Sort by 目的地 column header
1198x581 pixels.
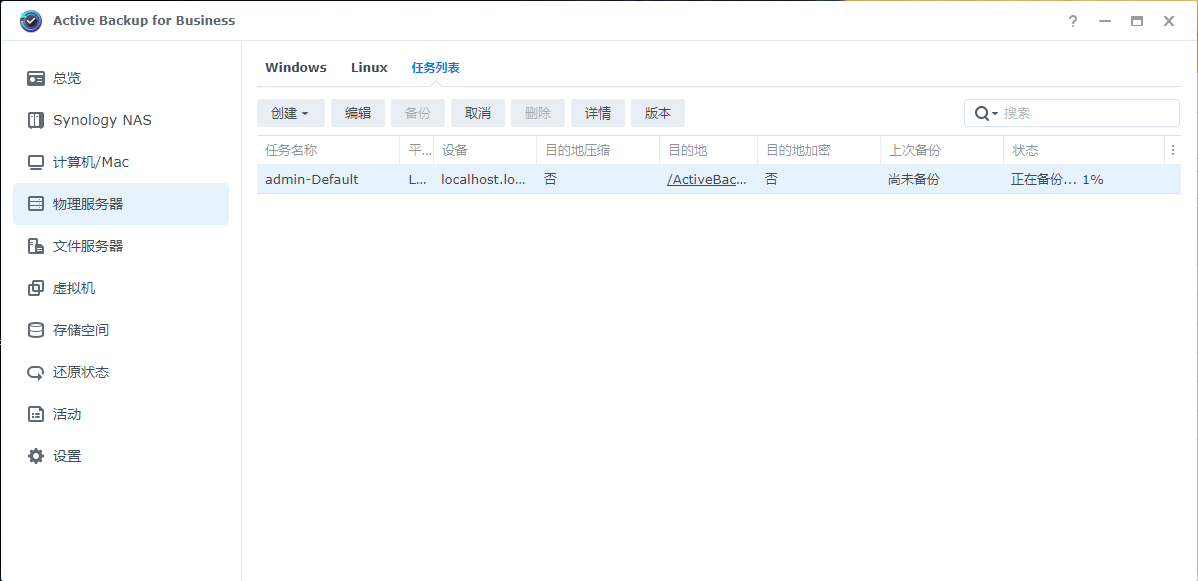coord(708,151)
